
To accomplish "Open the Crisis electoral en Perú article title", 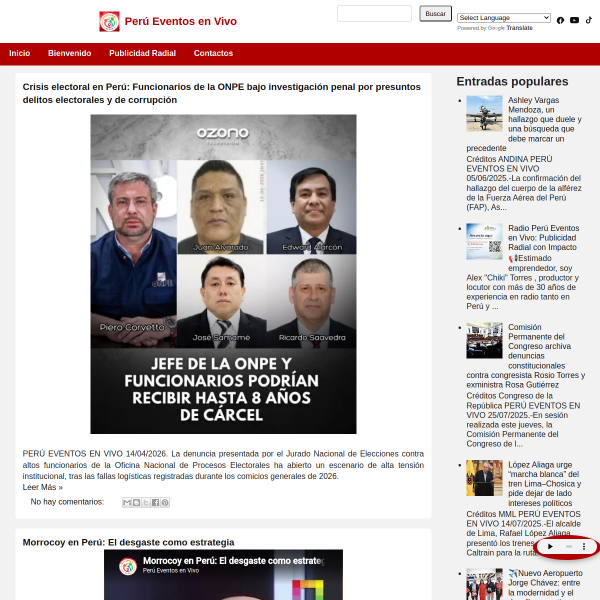I will pyautogui.click(x=222, y=93).
